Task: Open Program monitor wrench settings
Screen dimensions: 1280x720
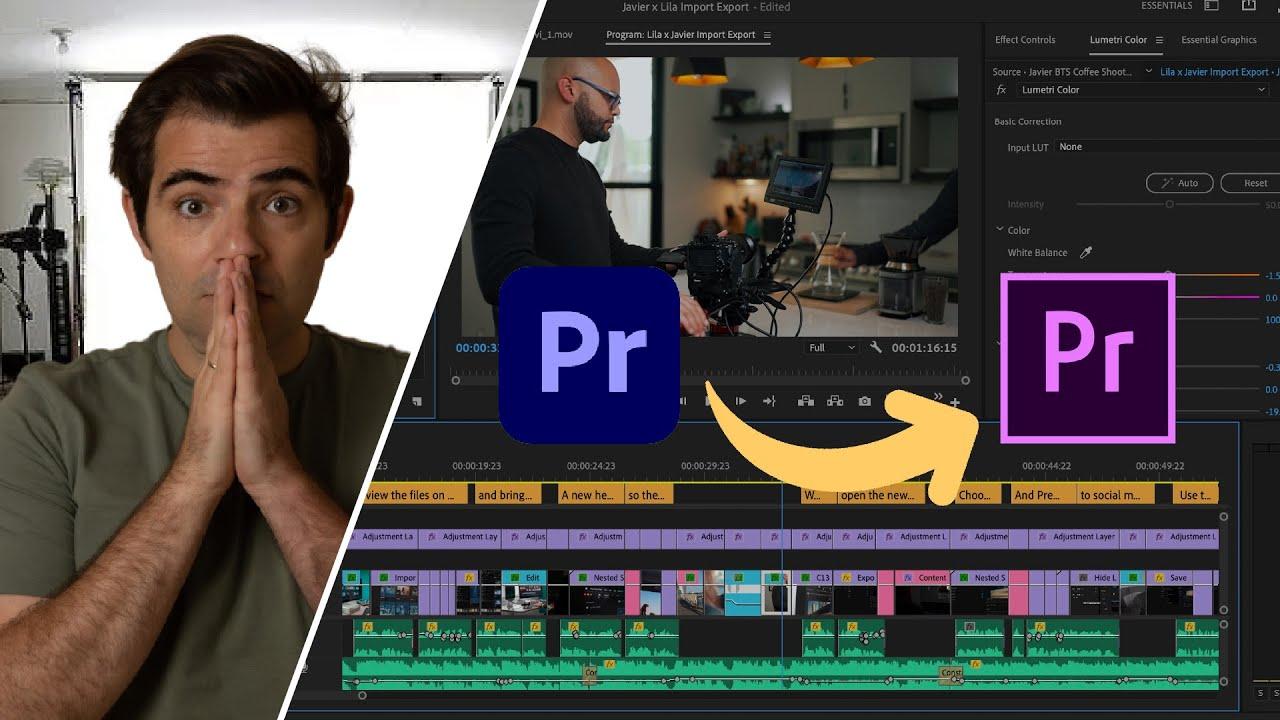Action: pos(876,348)
